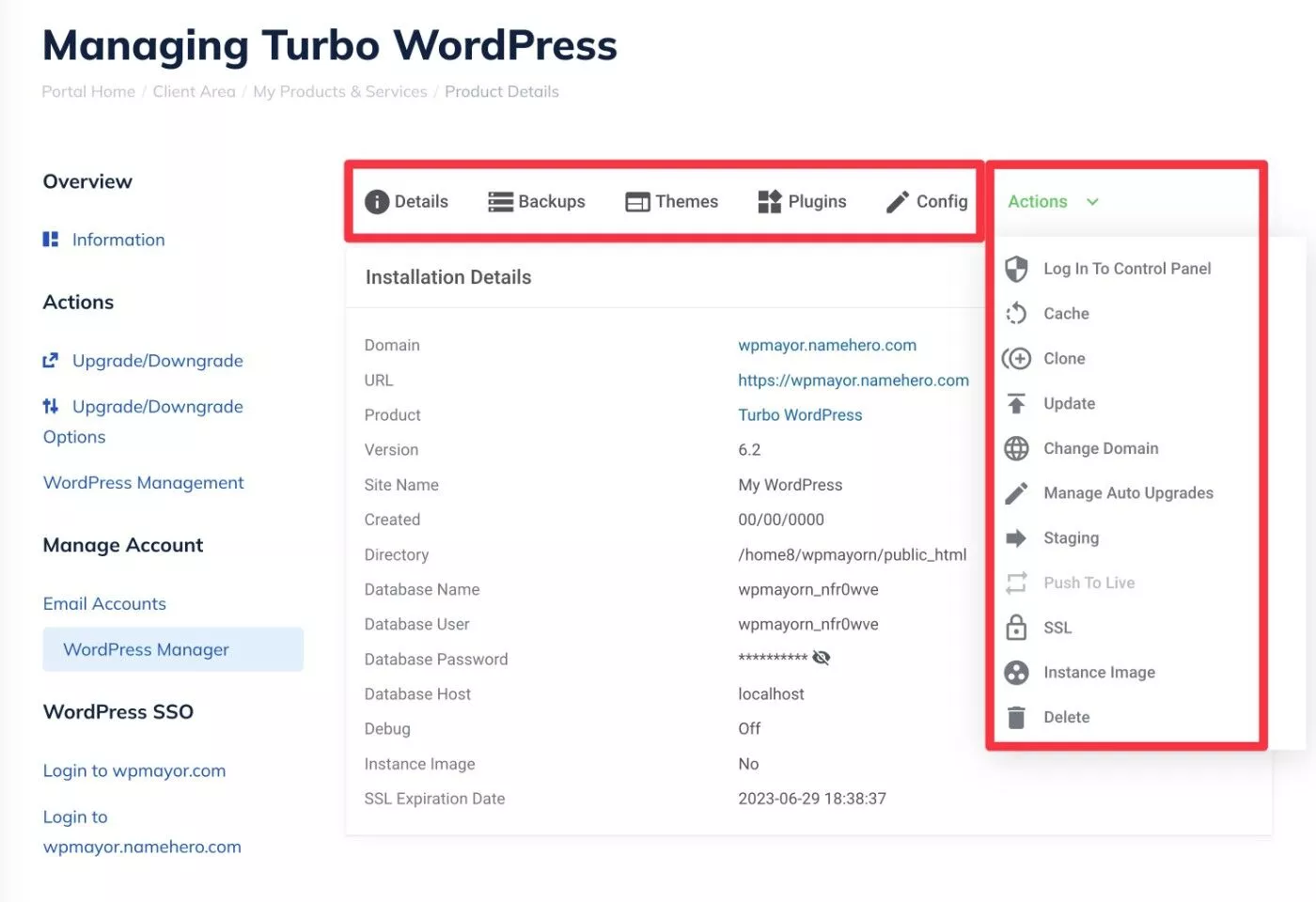This screenshot has height=902, width=1316.
Task: Click the Details info icon
Action: tap(377, 202)
